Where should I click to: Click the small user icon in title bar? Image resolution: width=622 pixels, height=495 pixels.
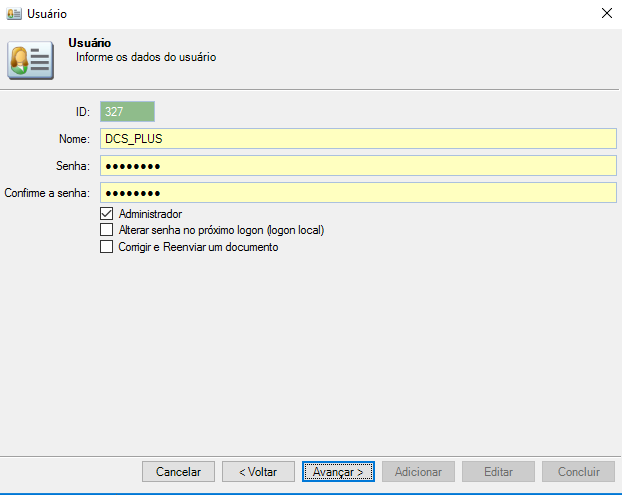(x=14, y=14)
